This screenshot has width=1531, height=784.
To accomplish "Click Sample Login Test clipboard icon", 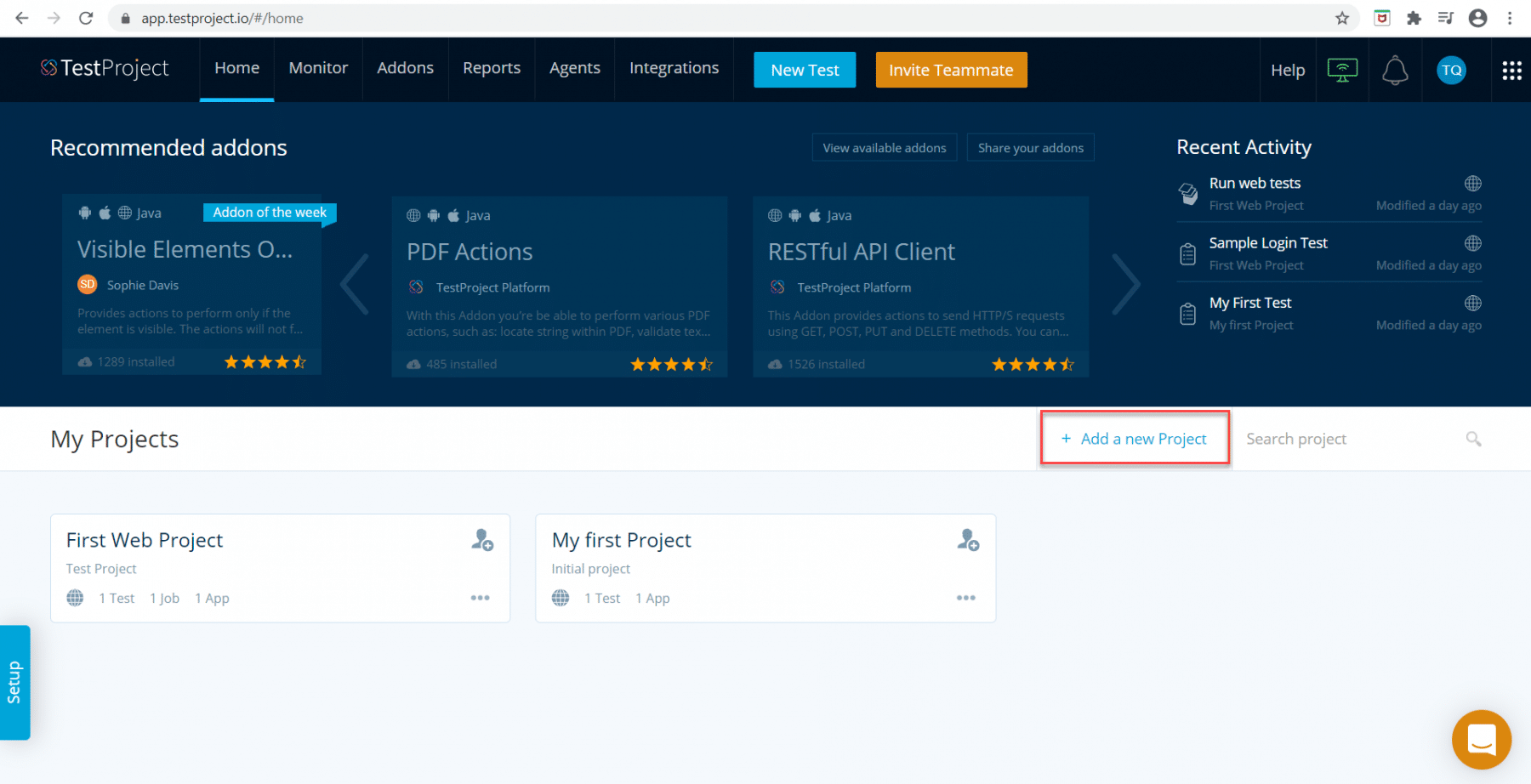I will 1188,253.
